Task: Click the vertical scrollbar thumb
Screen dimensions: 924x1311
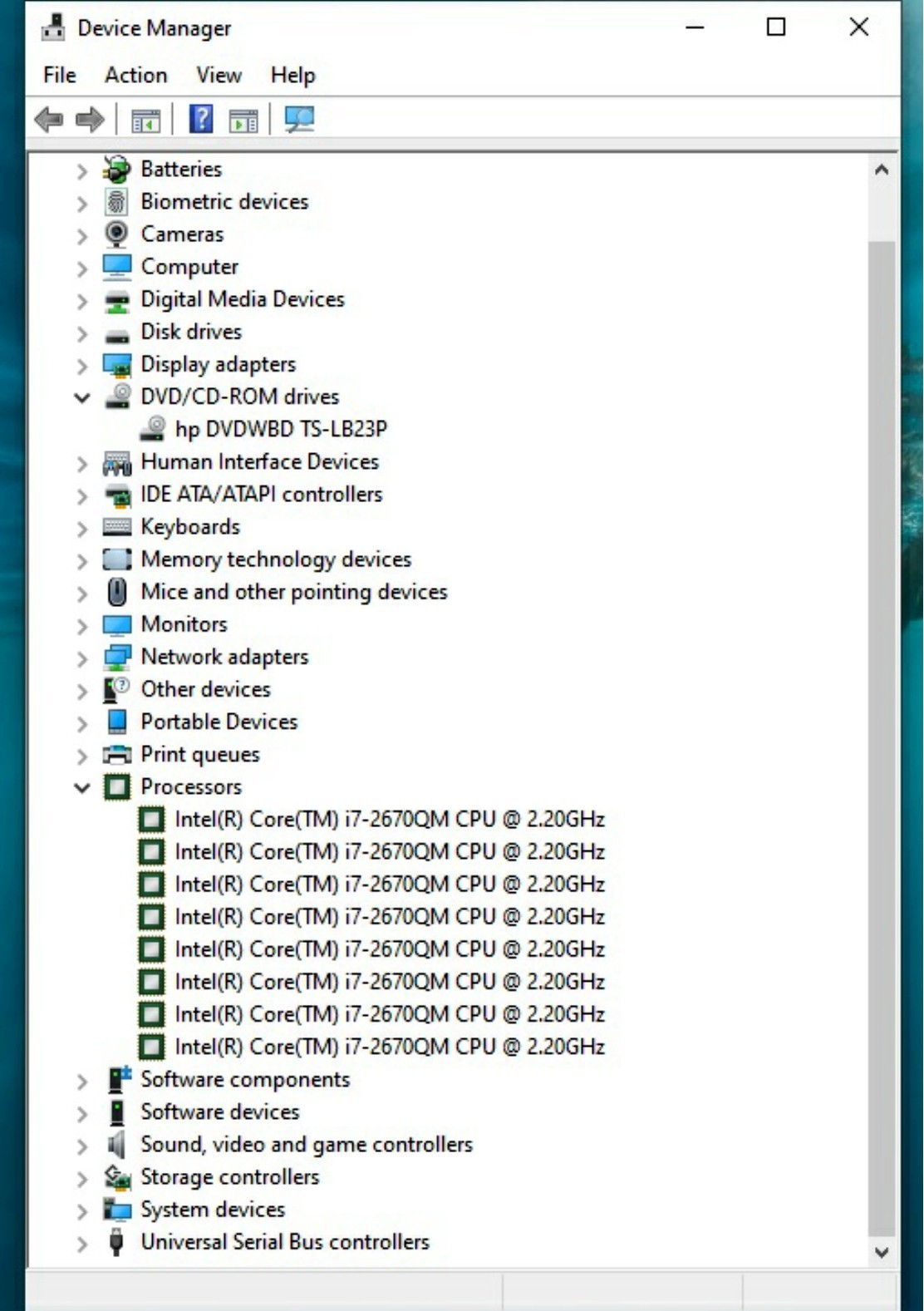Action: pyautogui.click(x=882, y=738)
